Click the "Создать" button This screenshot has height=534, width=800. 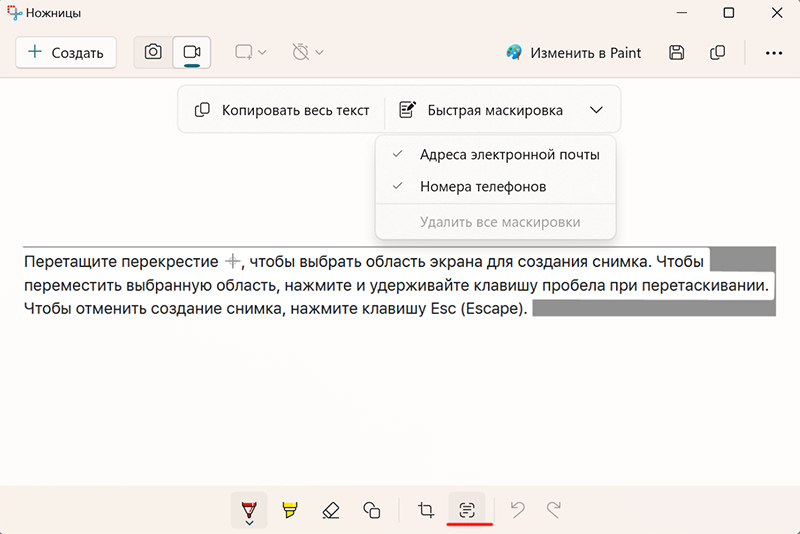click(66, 53)
